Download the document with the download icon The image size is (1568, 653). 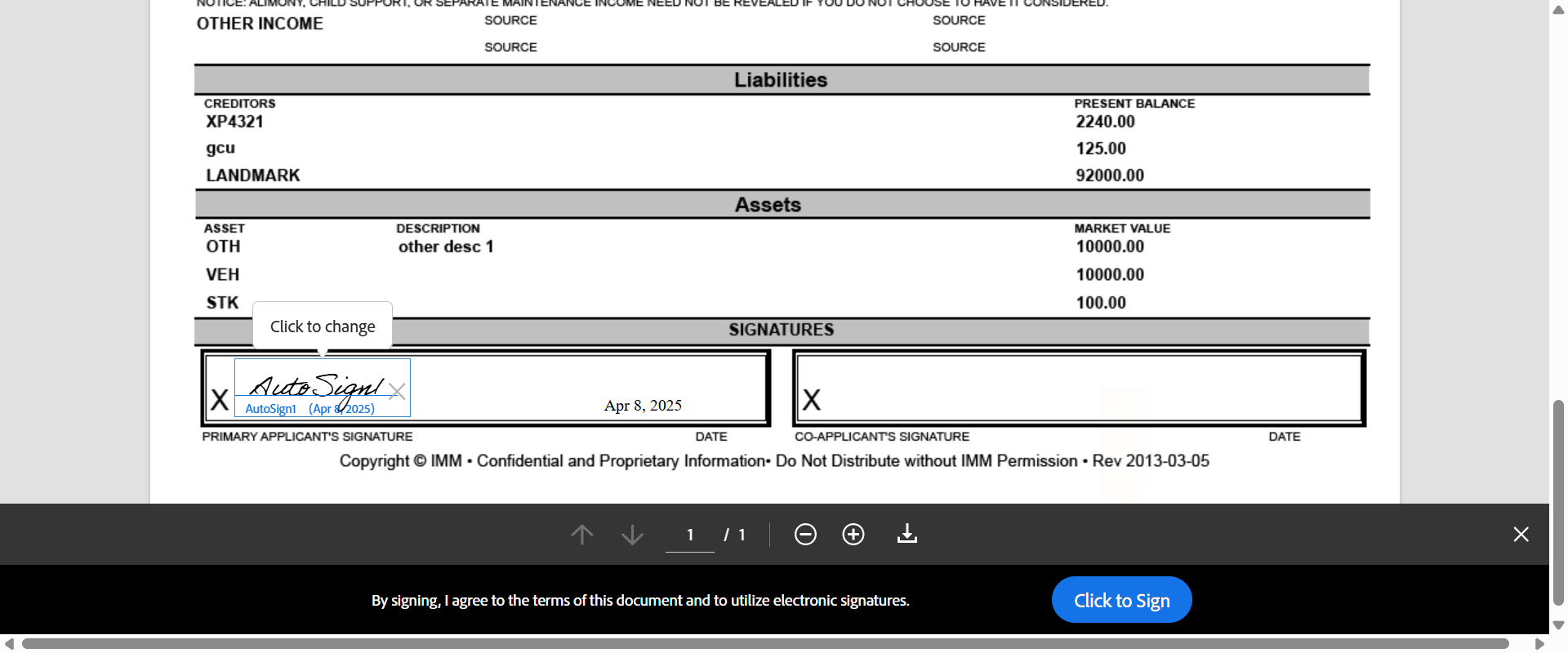point(907,534)
